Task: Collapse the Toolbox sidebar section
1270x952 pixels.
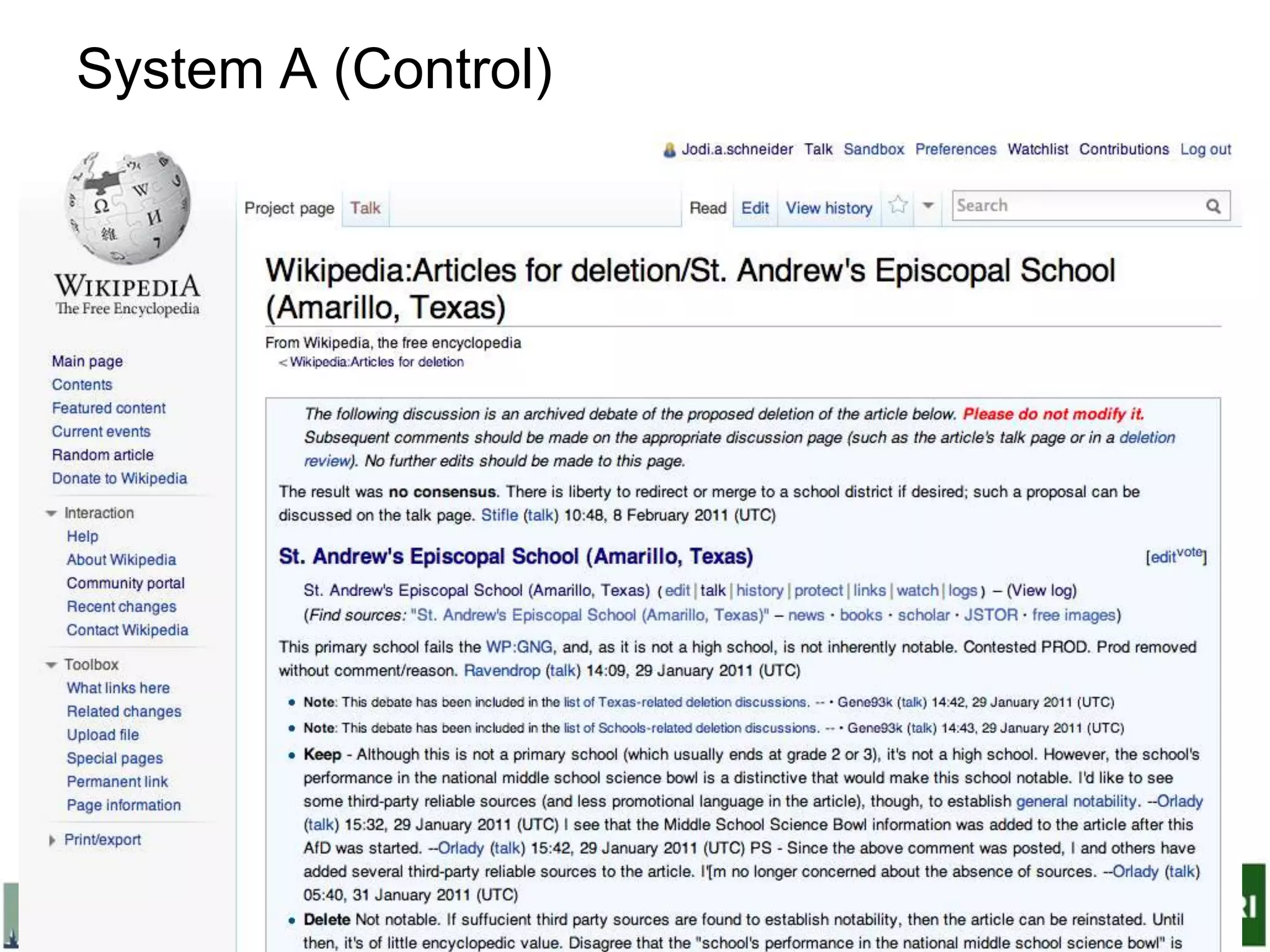Action: pyautogui.click(x=51, y=665)
